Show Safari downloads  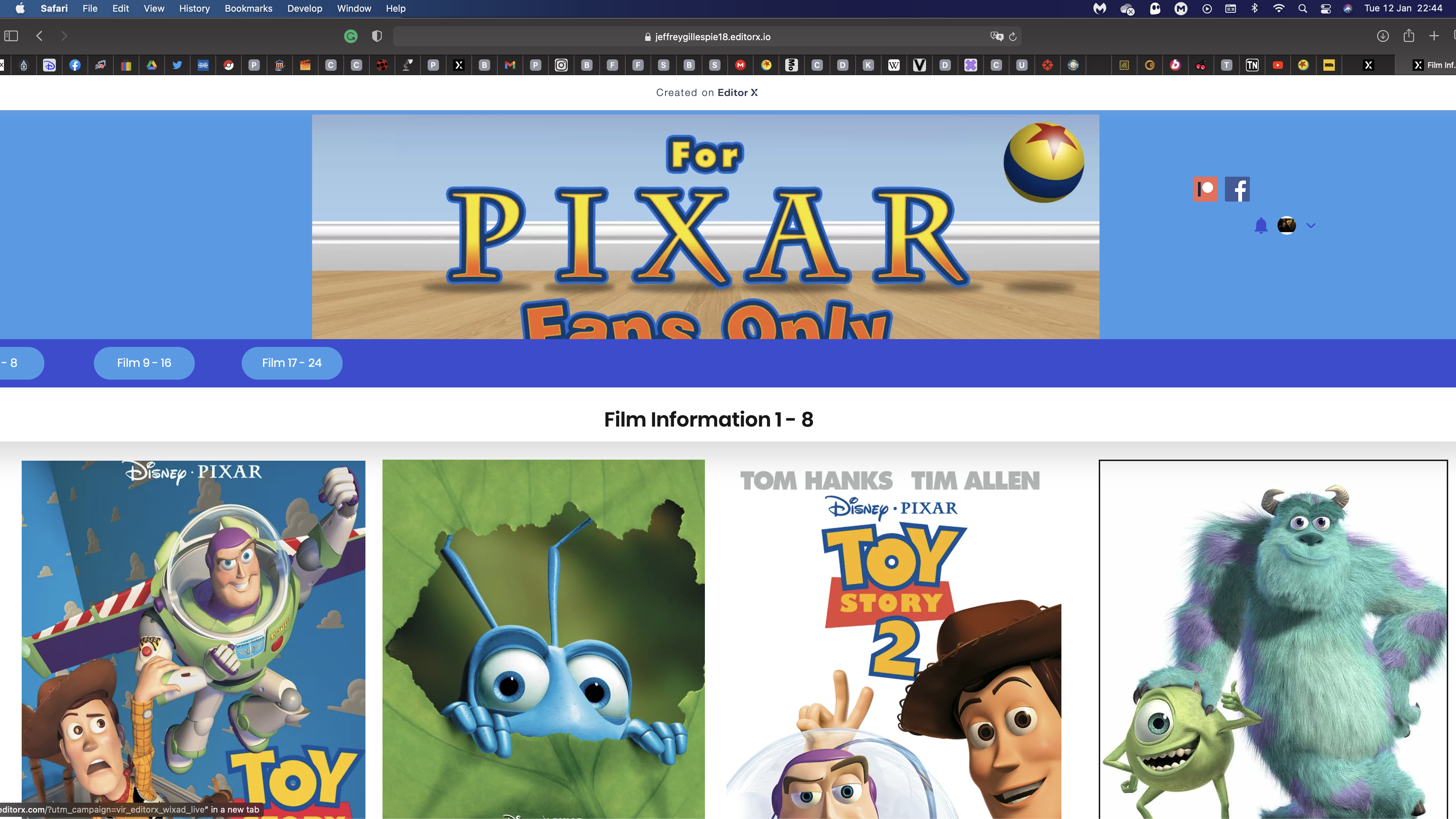(x=1382, y=36)
